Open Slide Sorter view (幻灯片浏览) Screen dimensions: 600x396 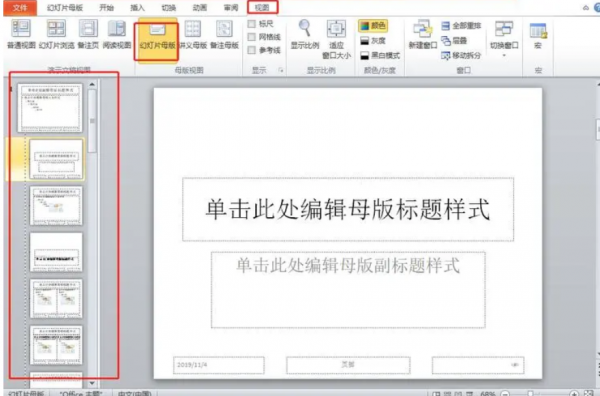point(56,34)
